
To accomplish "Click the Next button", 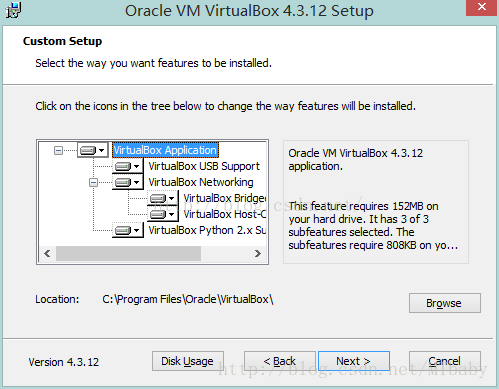I will pyautogui.click(x=354, y=361).
